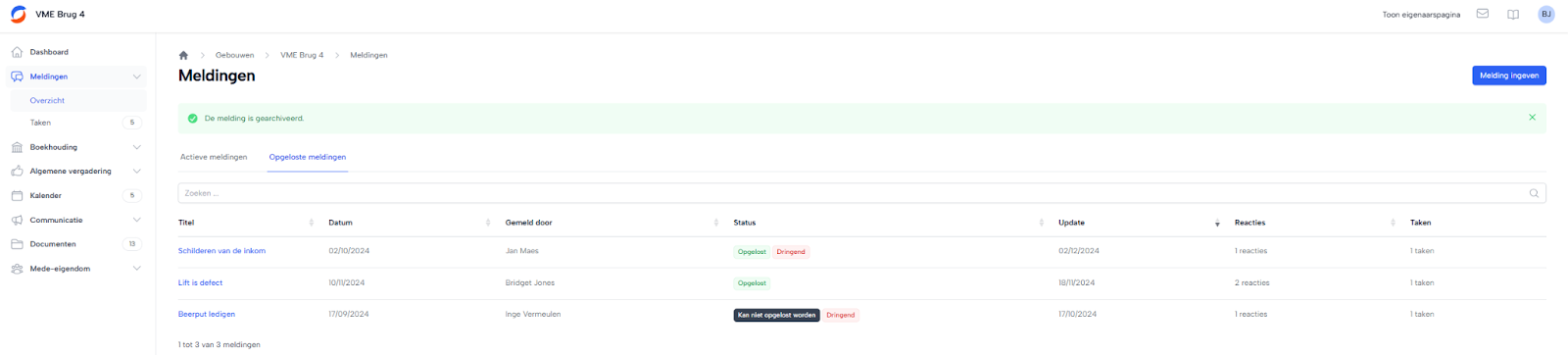This screenshot has height=355, width=1568.
Task: Click '1 tot 3 van 3 meldingen' text
Action: click(220, 345)
